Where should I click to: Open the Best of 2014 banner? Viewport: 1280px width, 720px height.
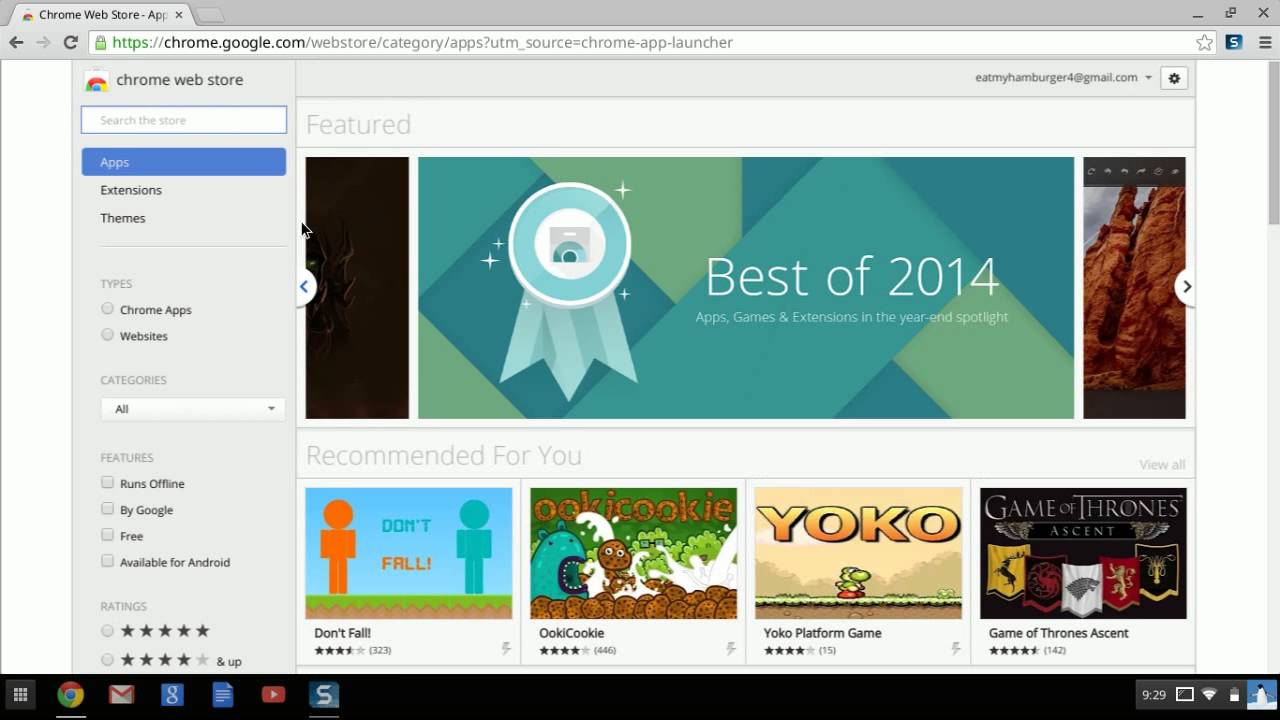(746, 288)
